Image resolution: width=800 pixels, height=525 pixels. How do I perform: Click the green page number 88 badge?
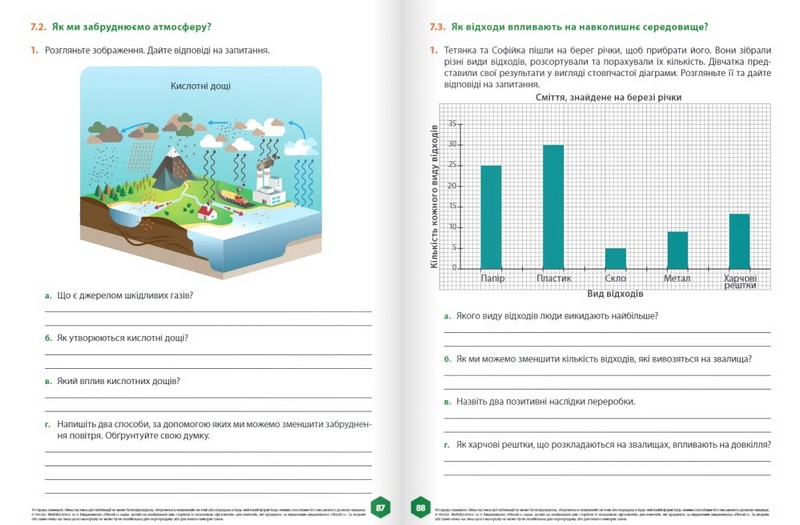(x=420, y=507)
